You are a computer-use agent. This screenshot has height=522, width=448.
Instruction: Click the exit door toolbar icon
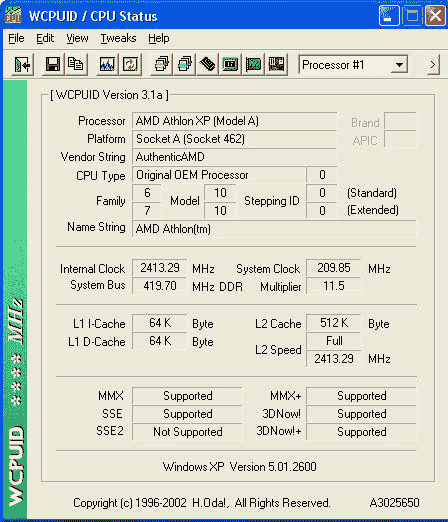click(x=22, y=64)
